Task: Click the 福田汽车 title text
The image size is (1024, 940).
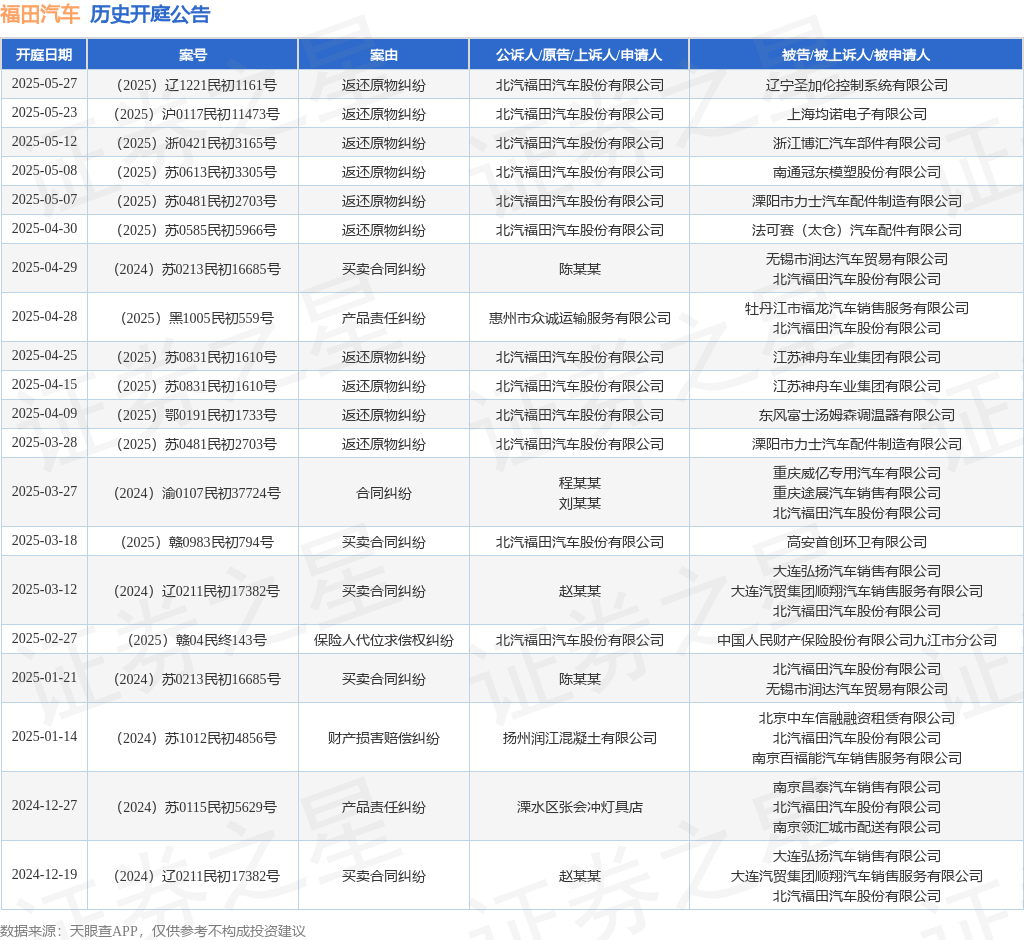Action: pos(40,14)
